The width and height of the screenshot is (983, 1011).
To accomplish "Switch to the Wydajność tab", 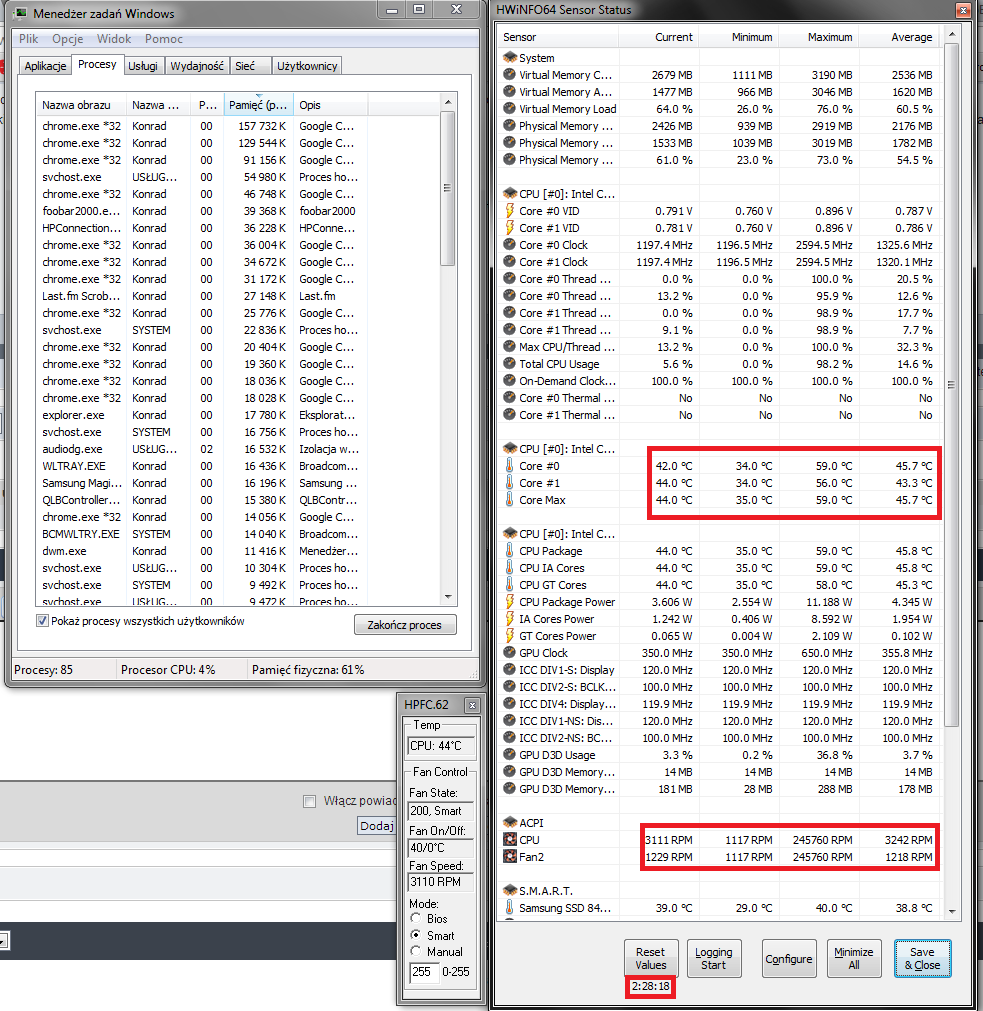I will click(197, 66).
